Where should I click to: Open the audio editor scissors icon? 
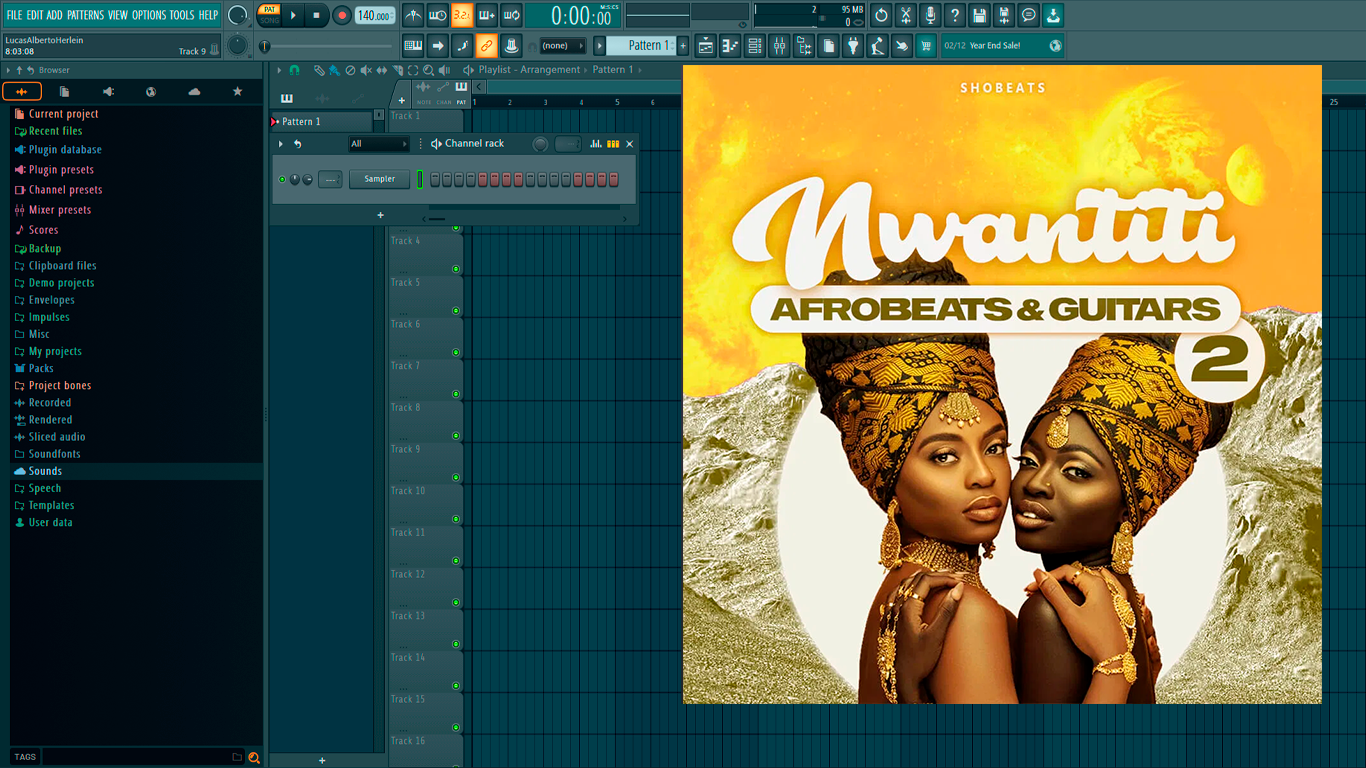[x=906, y=15]
